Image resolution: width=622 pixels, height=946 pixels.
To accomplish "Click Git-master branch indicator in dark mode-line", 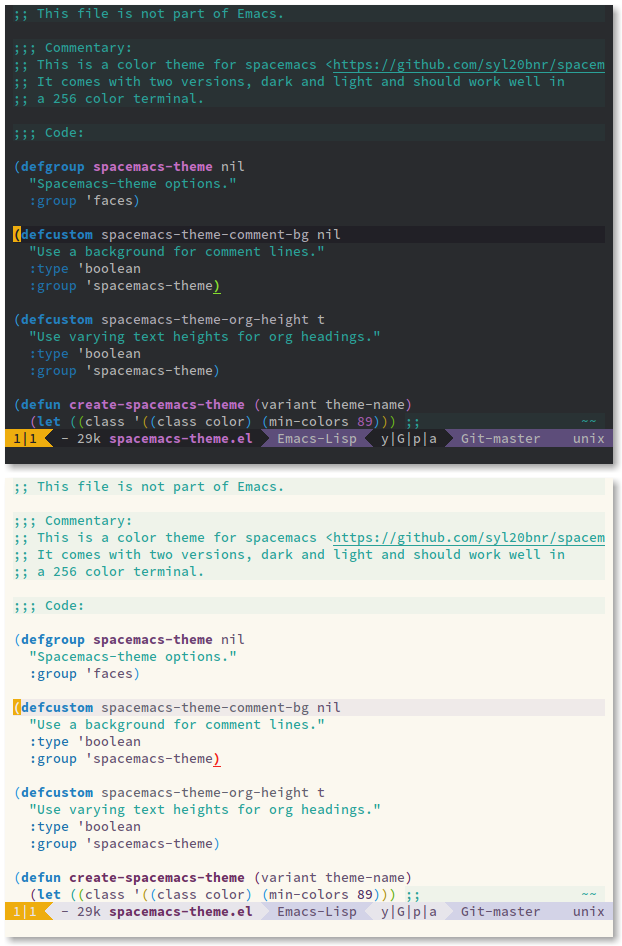I will coord(501,439).
